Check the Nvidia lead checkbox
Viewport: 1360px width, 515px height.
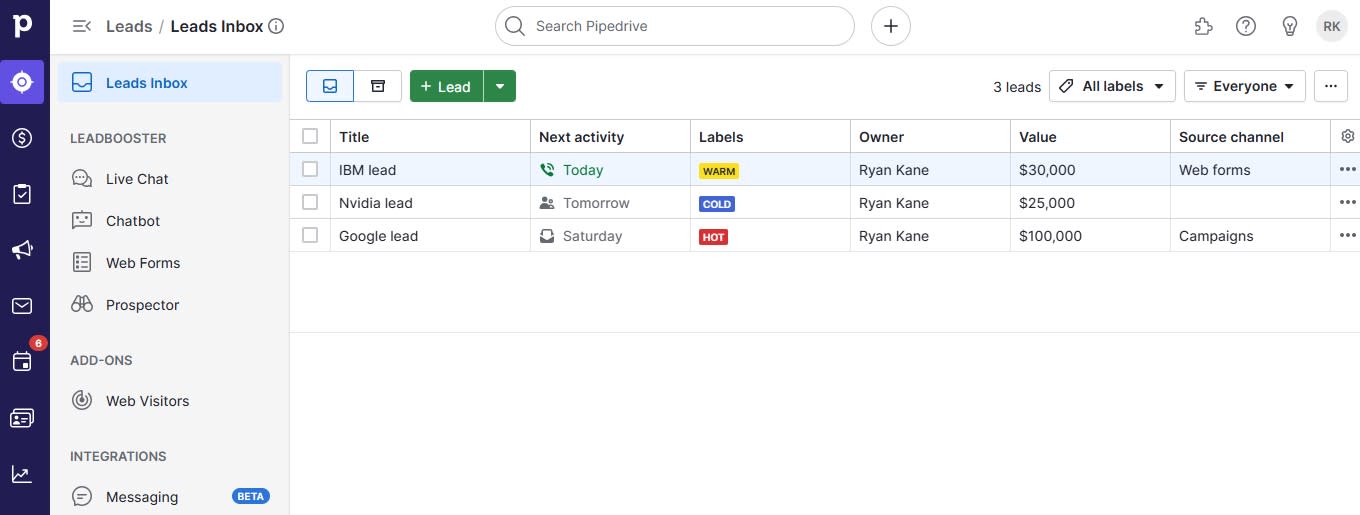(310, 202)
